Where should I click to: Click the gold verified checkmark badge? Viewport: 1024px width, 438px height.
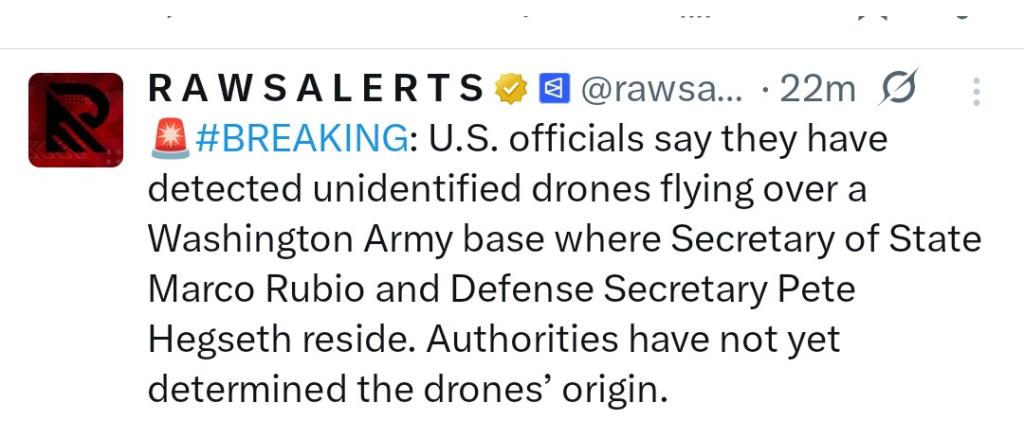511,90
